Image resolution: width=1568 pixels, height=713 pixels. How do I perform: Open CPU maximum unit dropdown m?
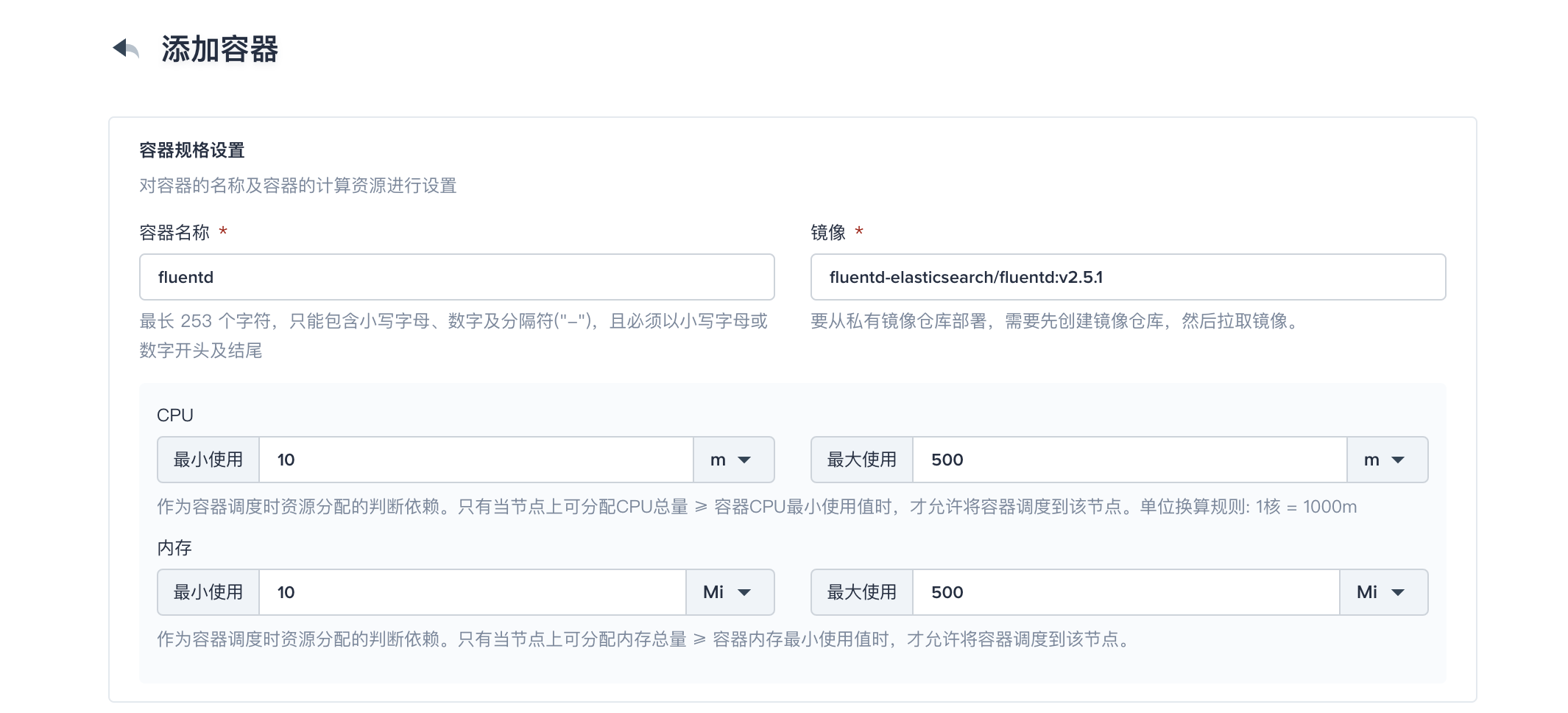point(1387,460)
